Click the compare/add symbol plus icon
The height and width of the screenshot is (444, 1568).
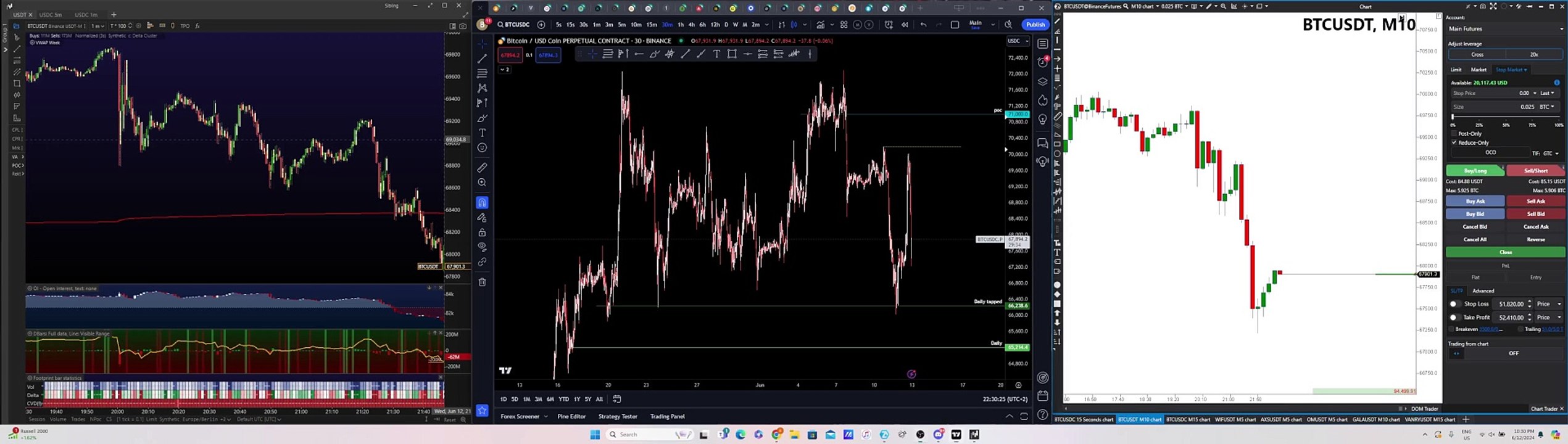coord(541,25)
